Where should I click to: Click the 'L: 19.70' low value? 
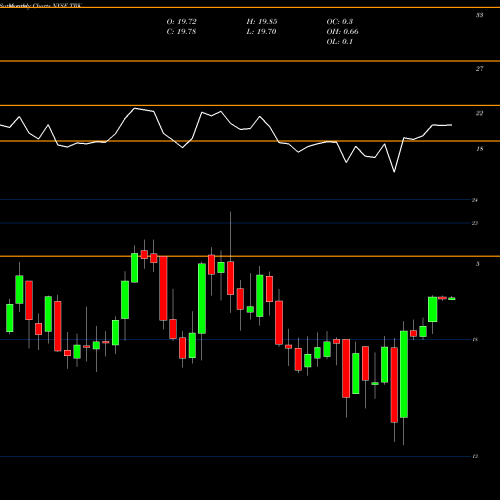[261, 32]
